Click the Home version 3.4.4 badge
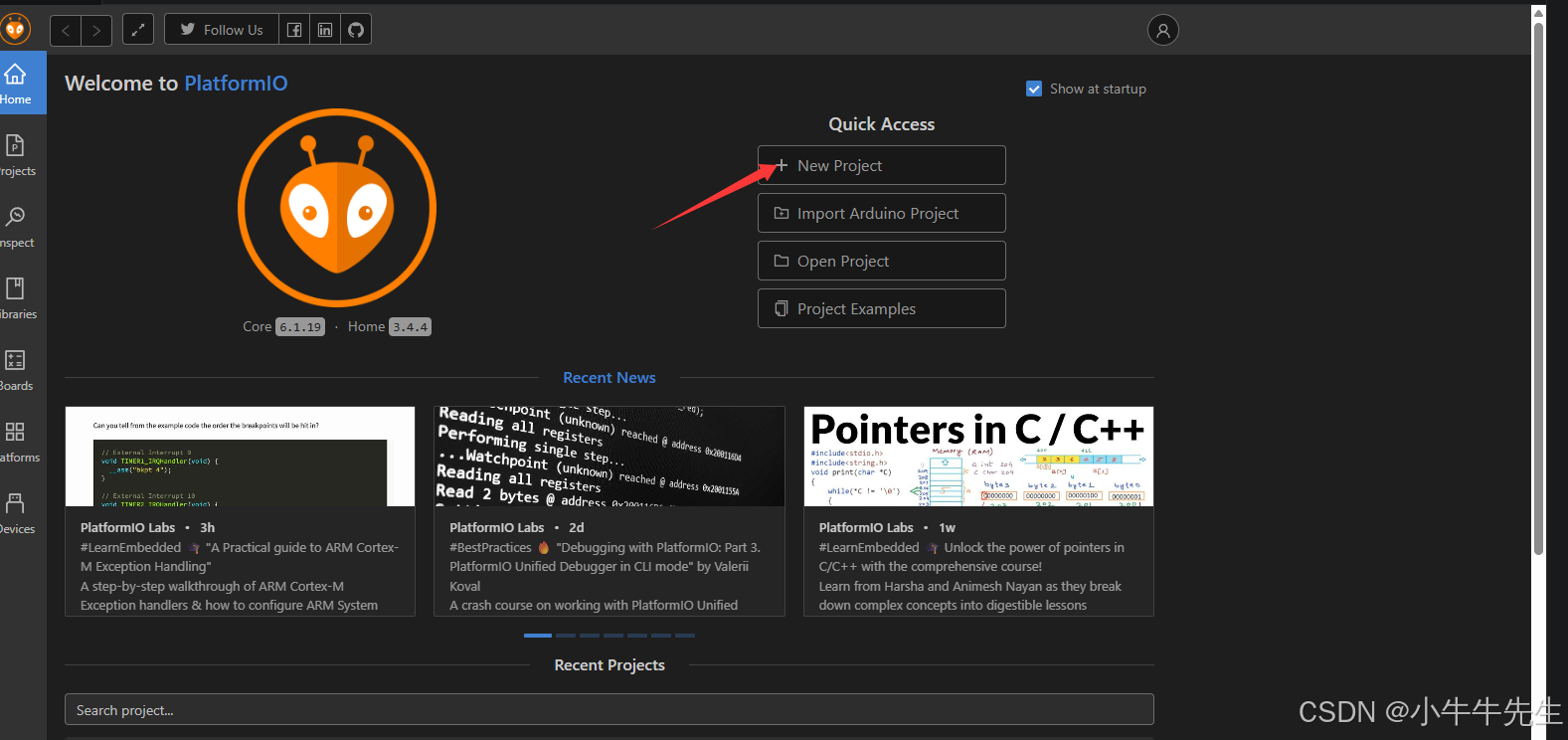The image size is (1568, 740). click(410, 327)
